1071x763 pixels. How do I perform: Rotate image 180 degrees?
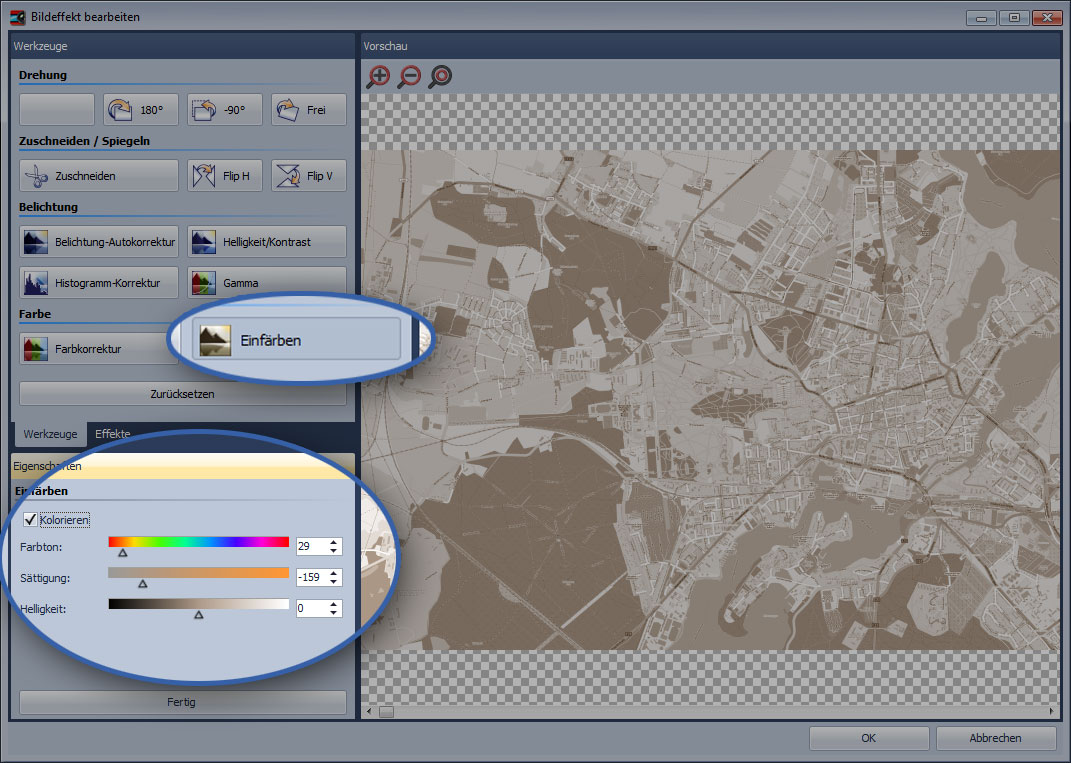[141, 110]
